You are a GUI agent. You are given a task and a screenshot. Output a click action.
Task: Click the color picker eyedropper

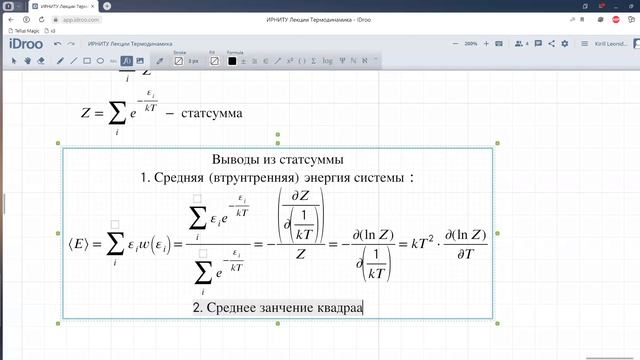160,61
